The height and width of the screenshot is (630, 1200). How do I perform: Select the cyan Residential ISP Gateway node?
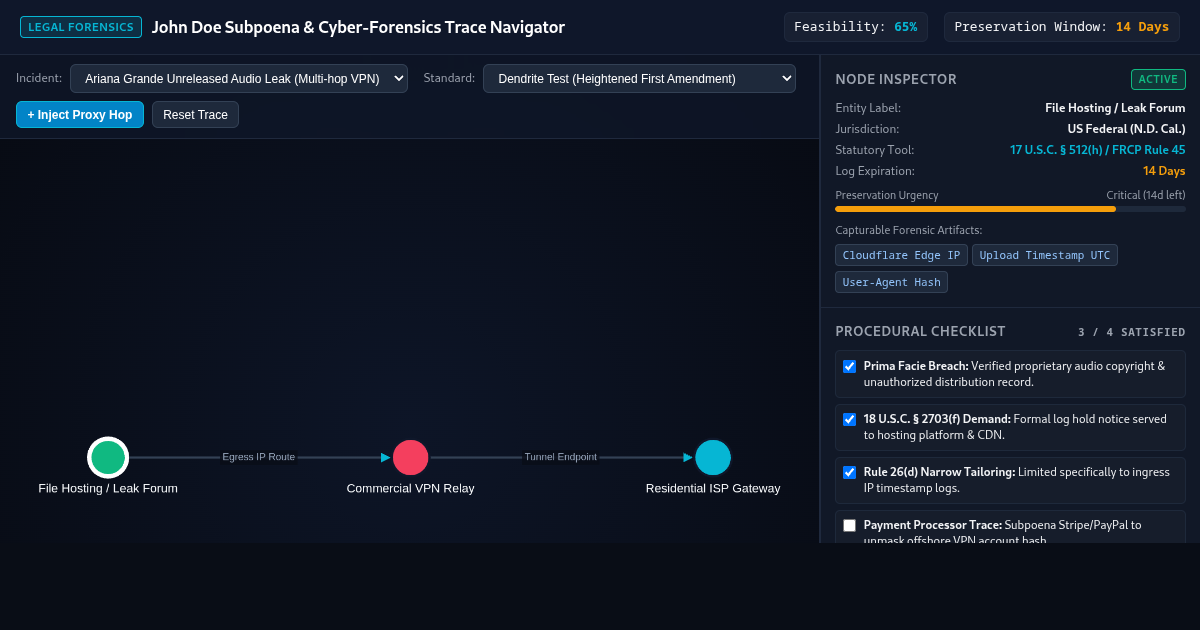pos(713,458)
